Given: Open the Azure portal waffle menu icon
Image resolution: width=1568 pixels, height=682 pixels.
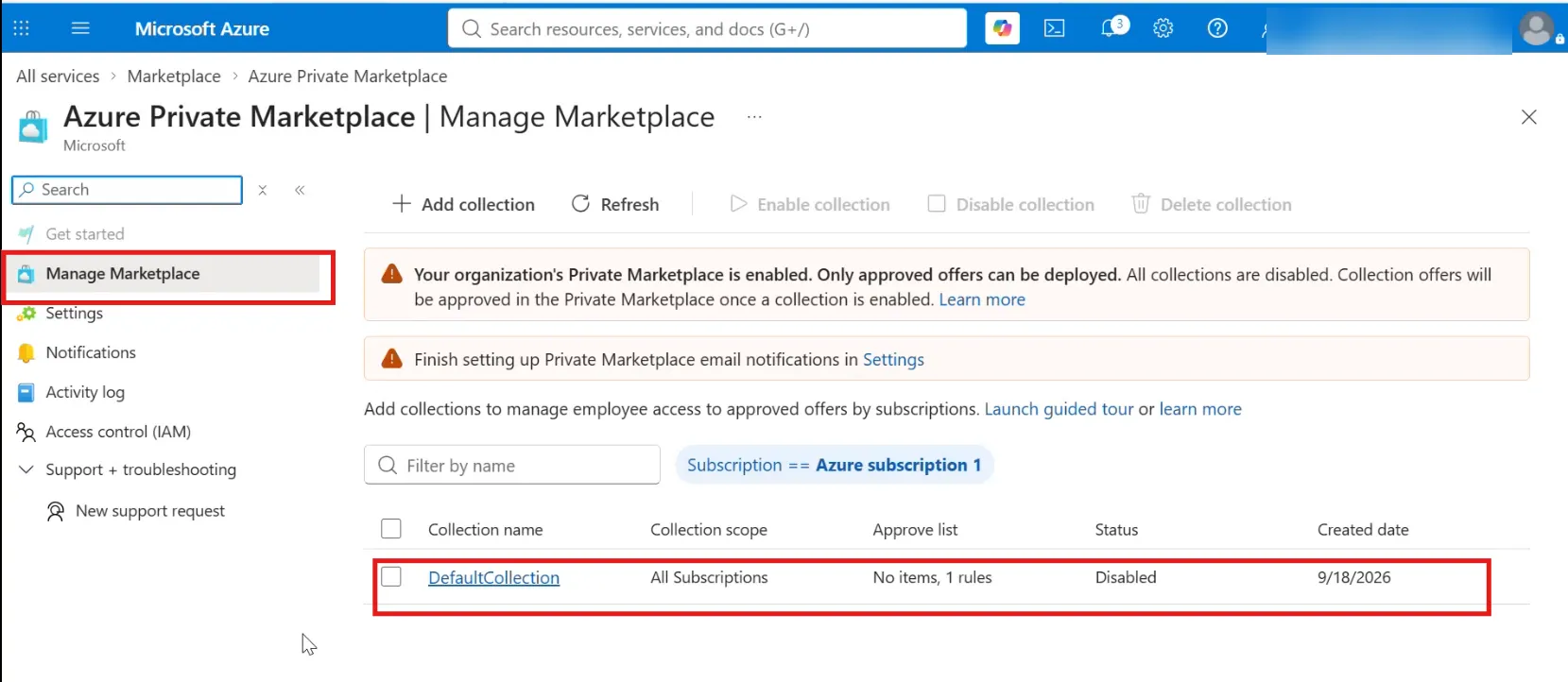Looking at the screenshot, I should tap(22, 28).
